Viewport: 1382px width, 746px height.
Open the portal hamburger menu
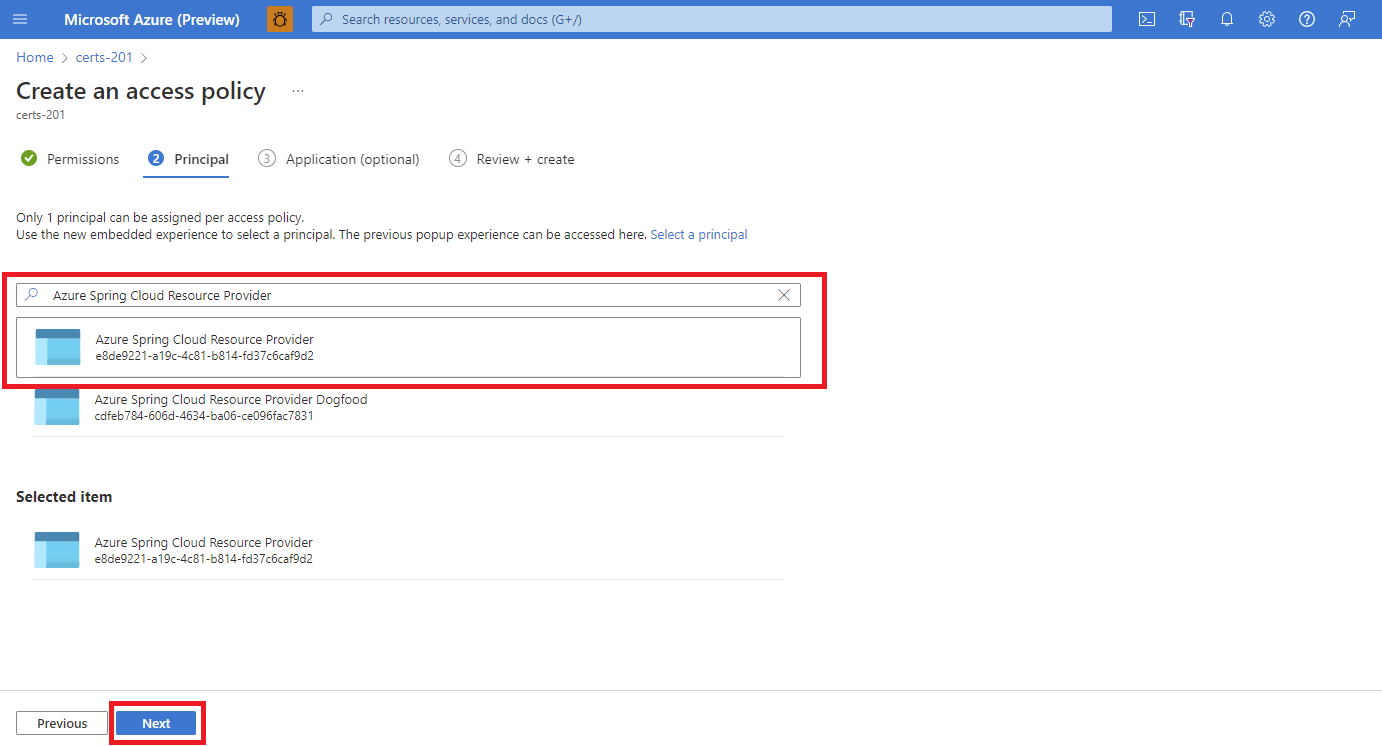pos(20,19)
